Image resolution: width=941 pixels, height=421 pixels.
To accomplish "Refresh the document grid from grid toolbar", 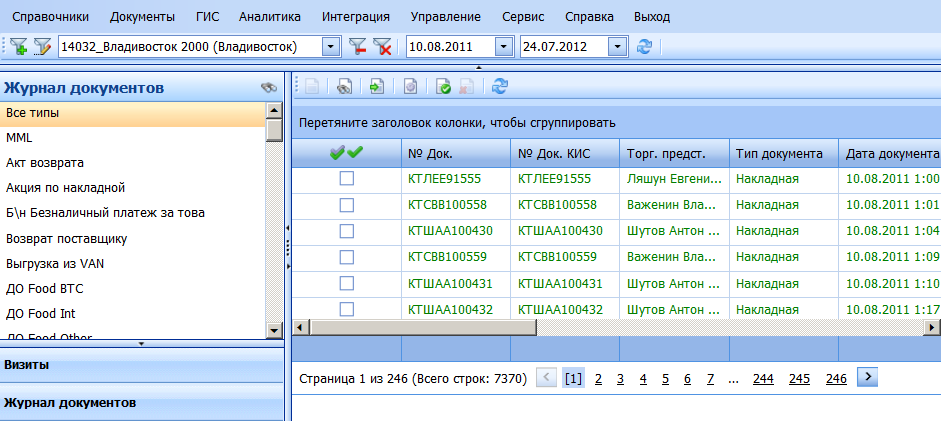I will point(500,87).
